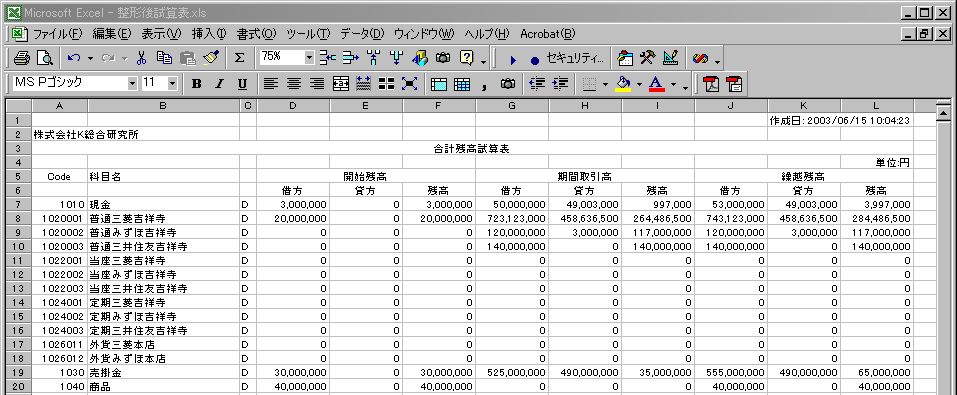Open the Help question mark icon

click(x=466, y=59)
